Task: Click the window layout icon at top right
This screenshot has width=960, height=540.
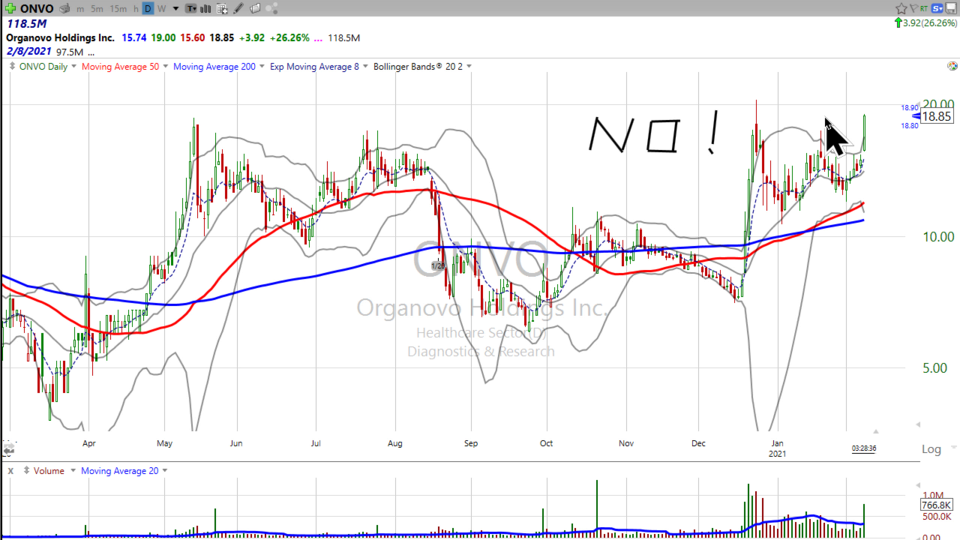Action: tap(952, 8)
